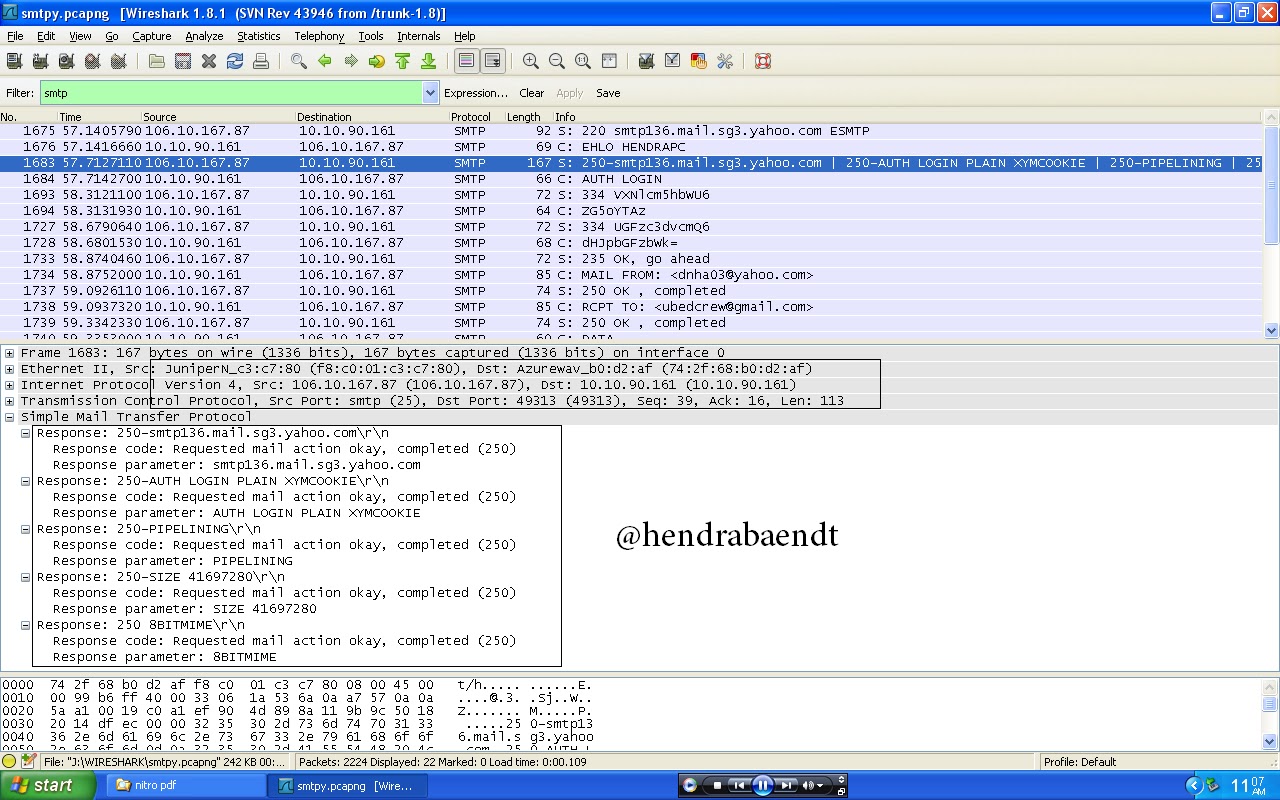Expand the Transmission Control Protocol section

8,400
